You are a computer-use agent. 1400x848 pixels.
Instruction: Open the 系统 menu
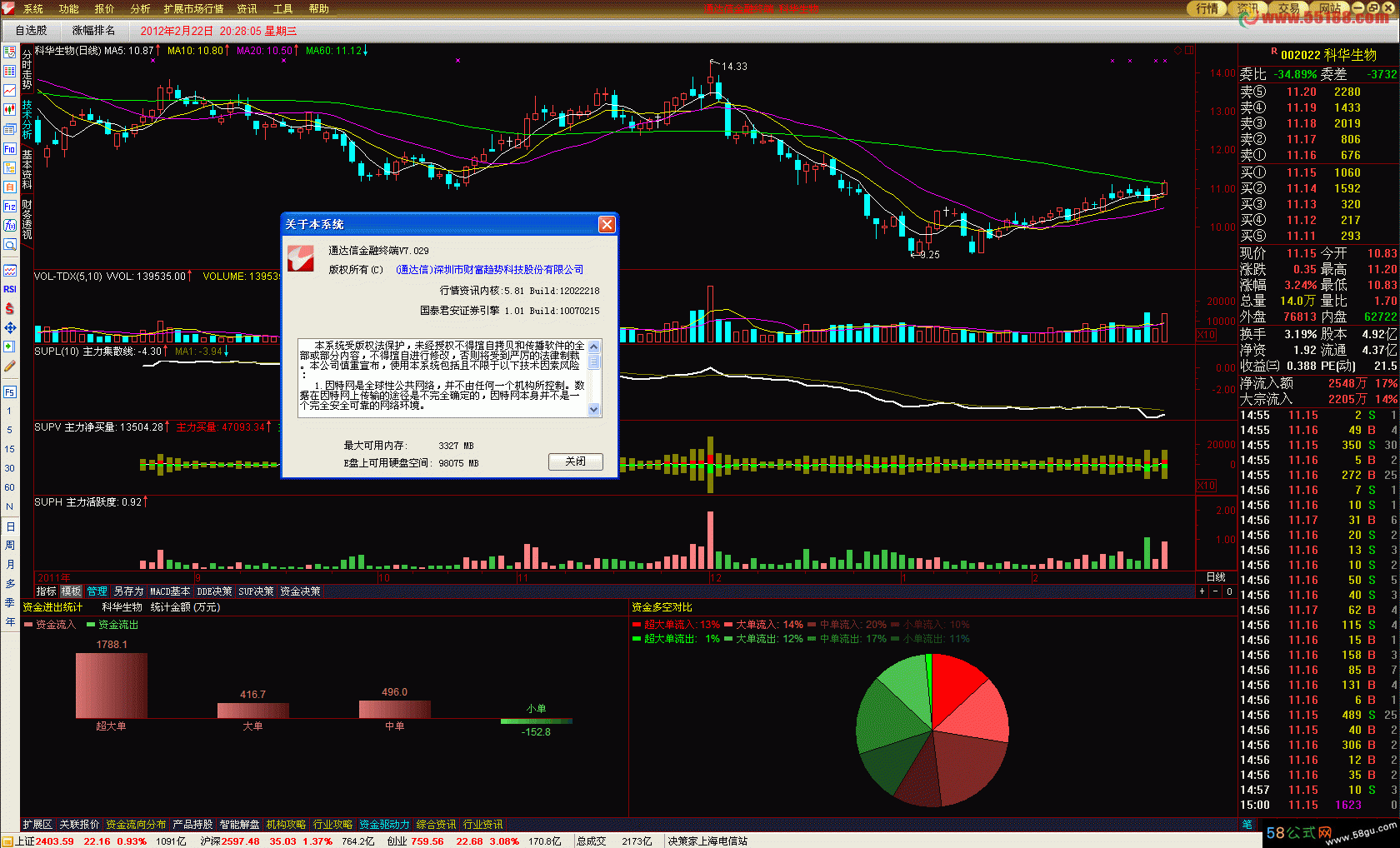pyautogui.click(x=33, y=9)
